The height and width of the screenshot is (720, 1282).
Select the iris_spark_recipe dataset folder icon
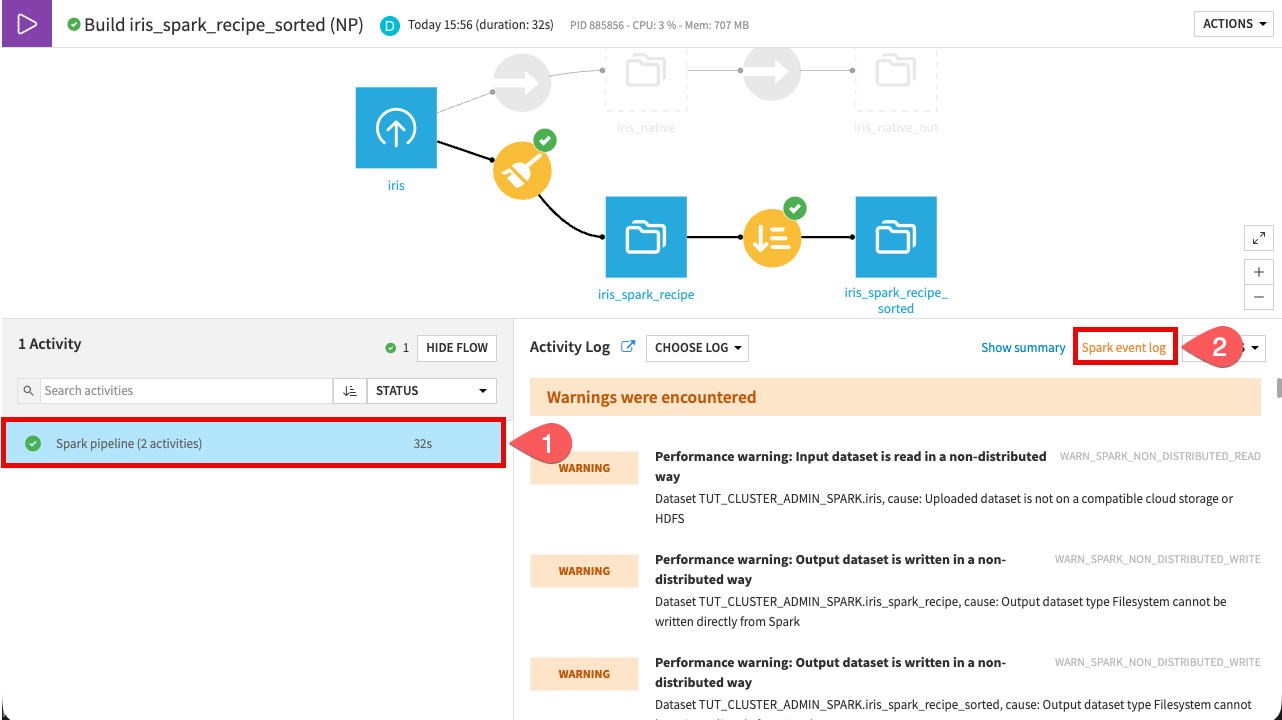click(x=646, y=237)
